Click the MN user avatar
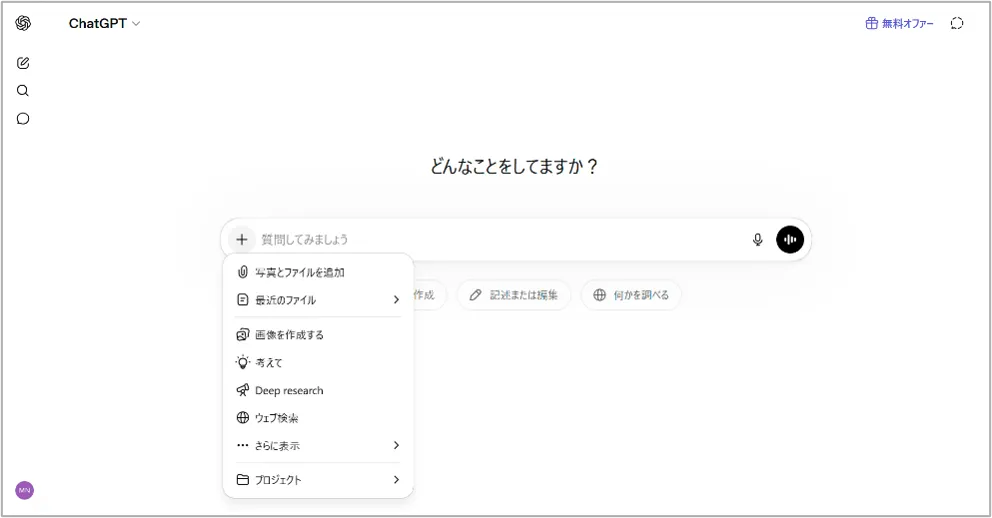Screen dimensions: 992x518 point(24,490)
